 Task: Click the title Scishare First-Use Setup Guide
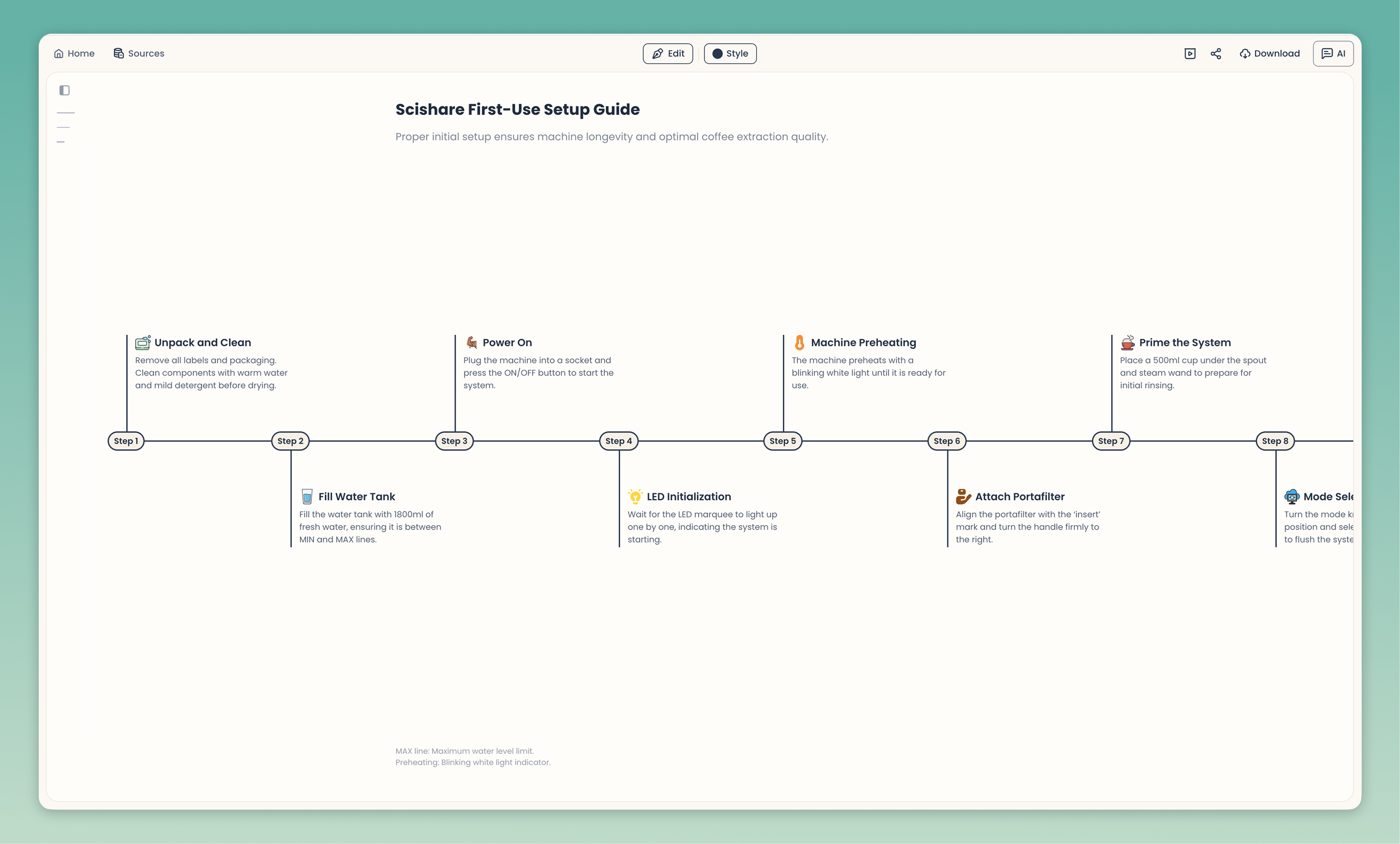tap(517, 109)
